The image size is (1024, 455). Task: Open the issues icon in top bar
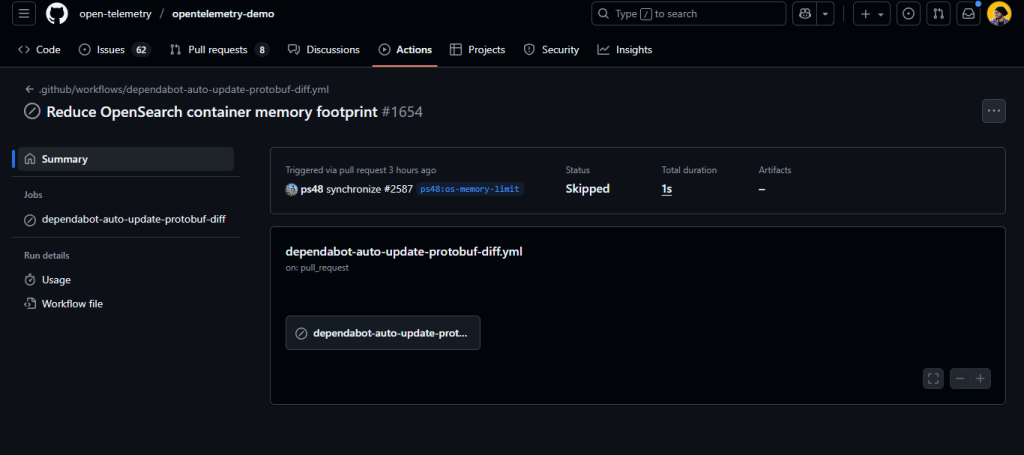pos(908,14)
